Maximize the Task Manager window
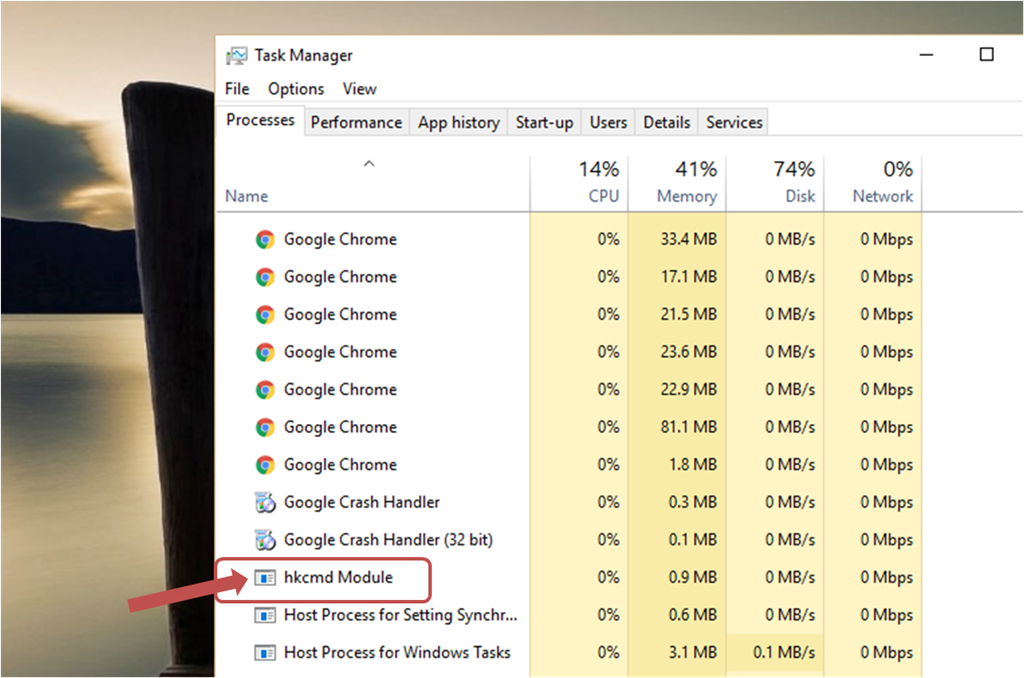Image resolution: width=1024 pixels, height=678 pixels. [x=987, y=54]
